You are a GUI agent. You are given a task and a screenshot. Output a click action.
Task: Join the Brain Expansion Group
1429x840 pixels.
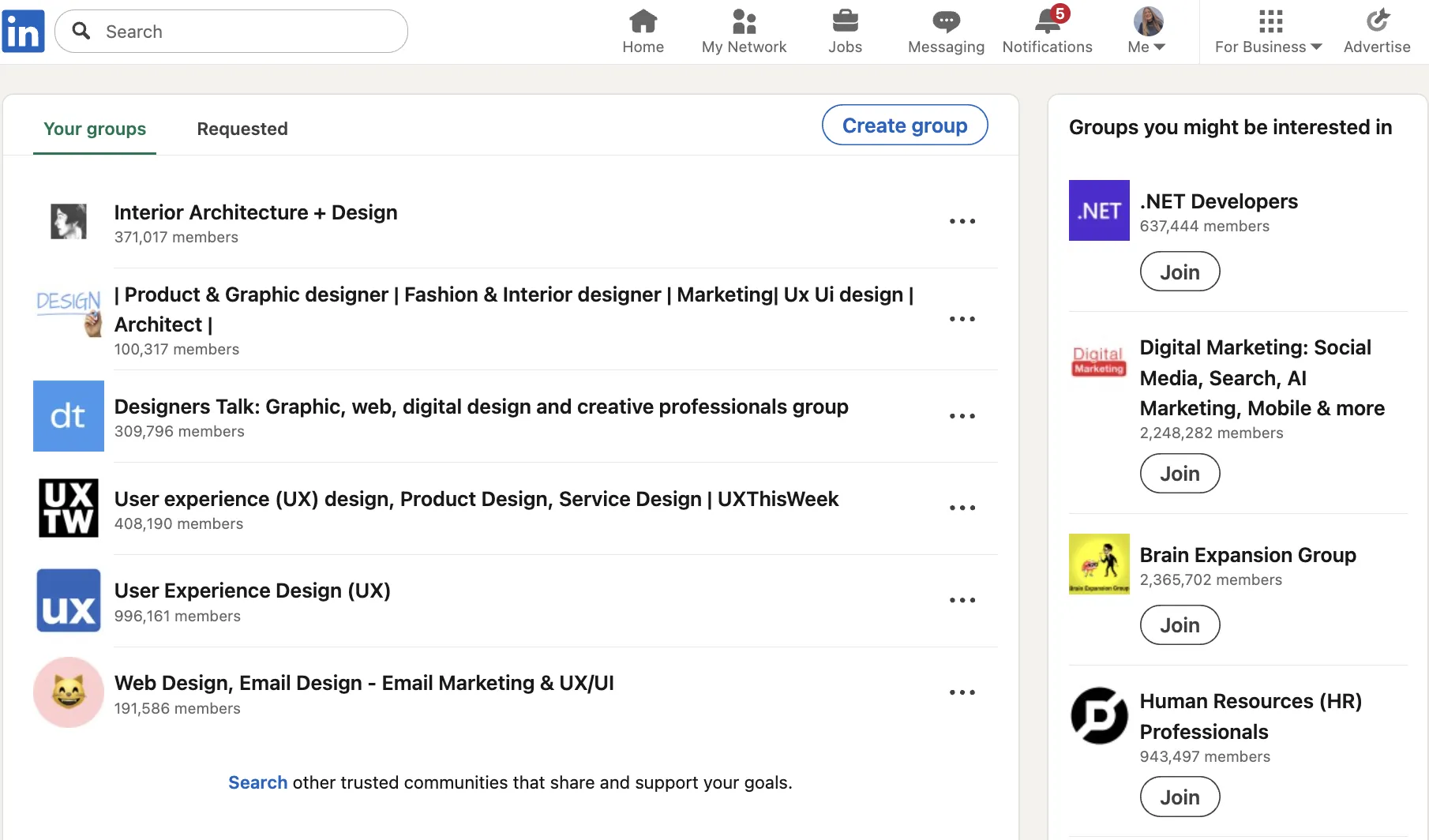(1179, 624)
